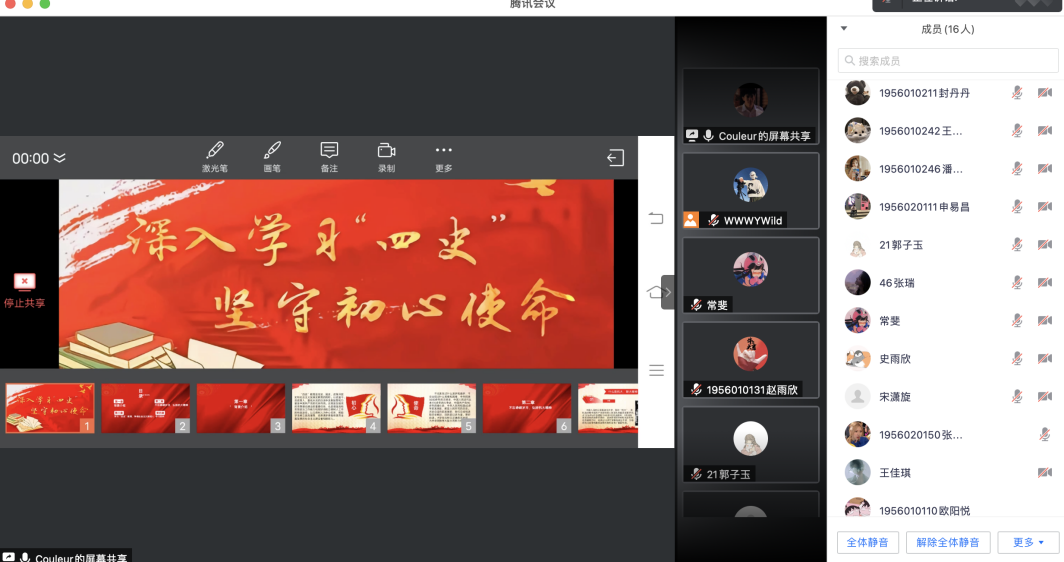1064x562 pixels.
Task: Toggle microphone for 46张瑞
Action: point(1017,283)
